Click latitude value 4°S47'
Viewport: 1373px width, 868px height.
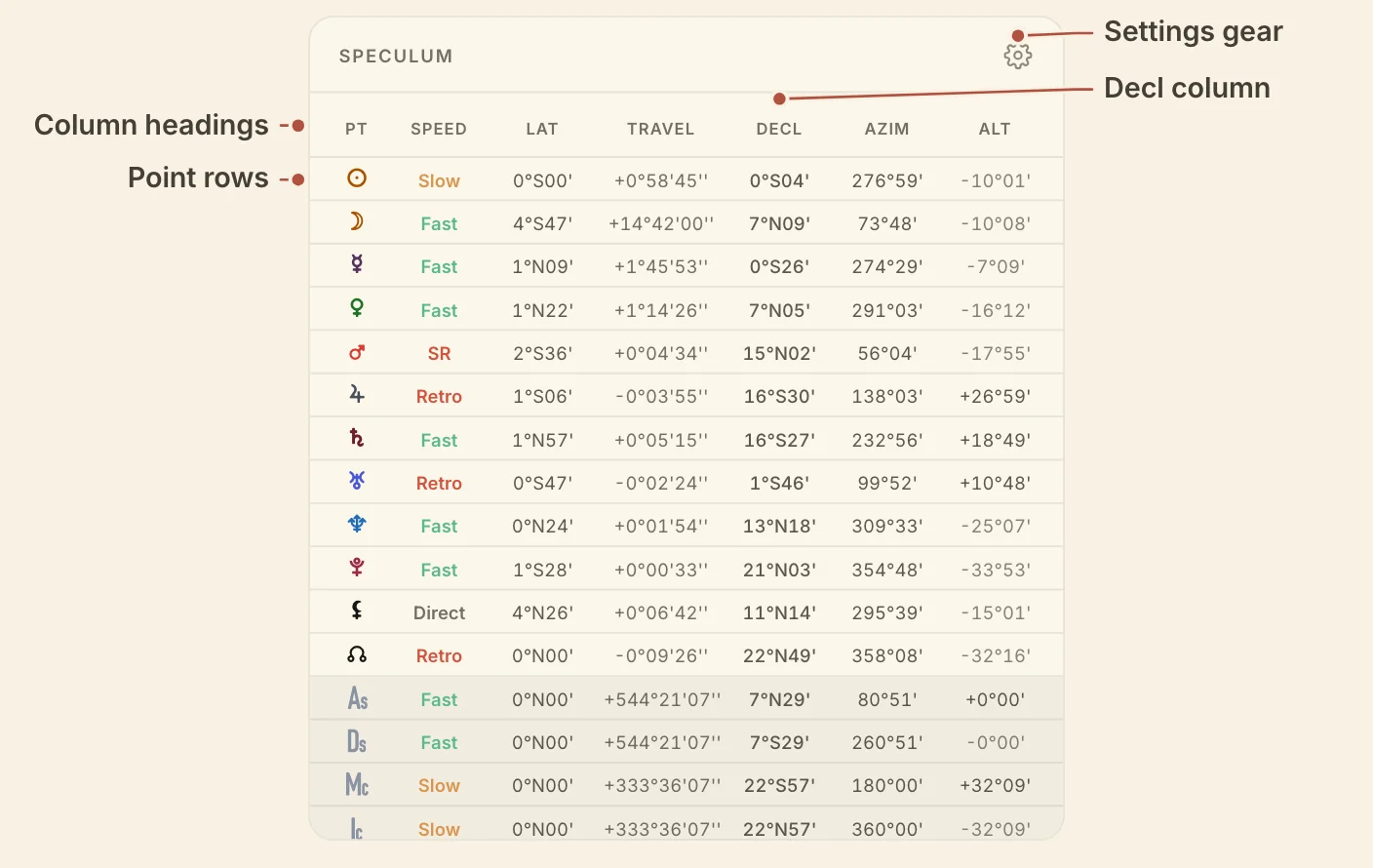point(542,224)
